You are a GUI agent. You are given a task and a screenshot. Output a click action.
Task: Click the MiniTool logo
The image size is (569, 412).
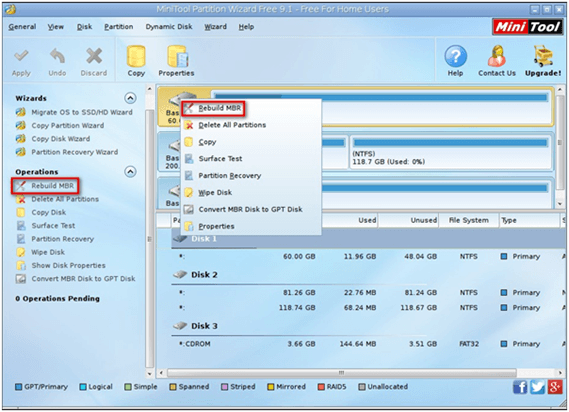(528, 27)
